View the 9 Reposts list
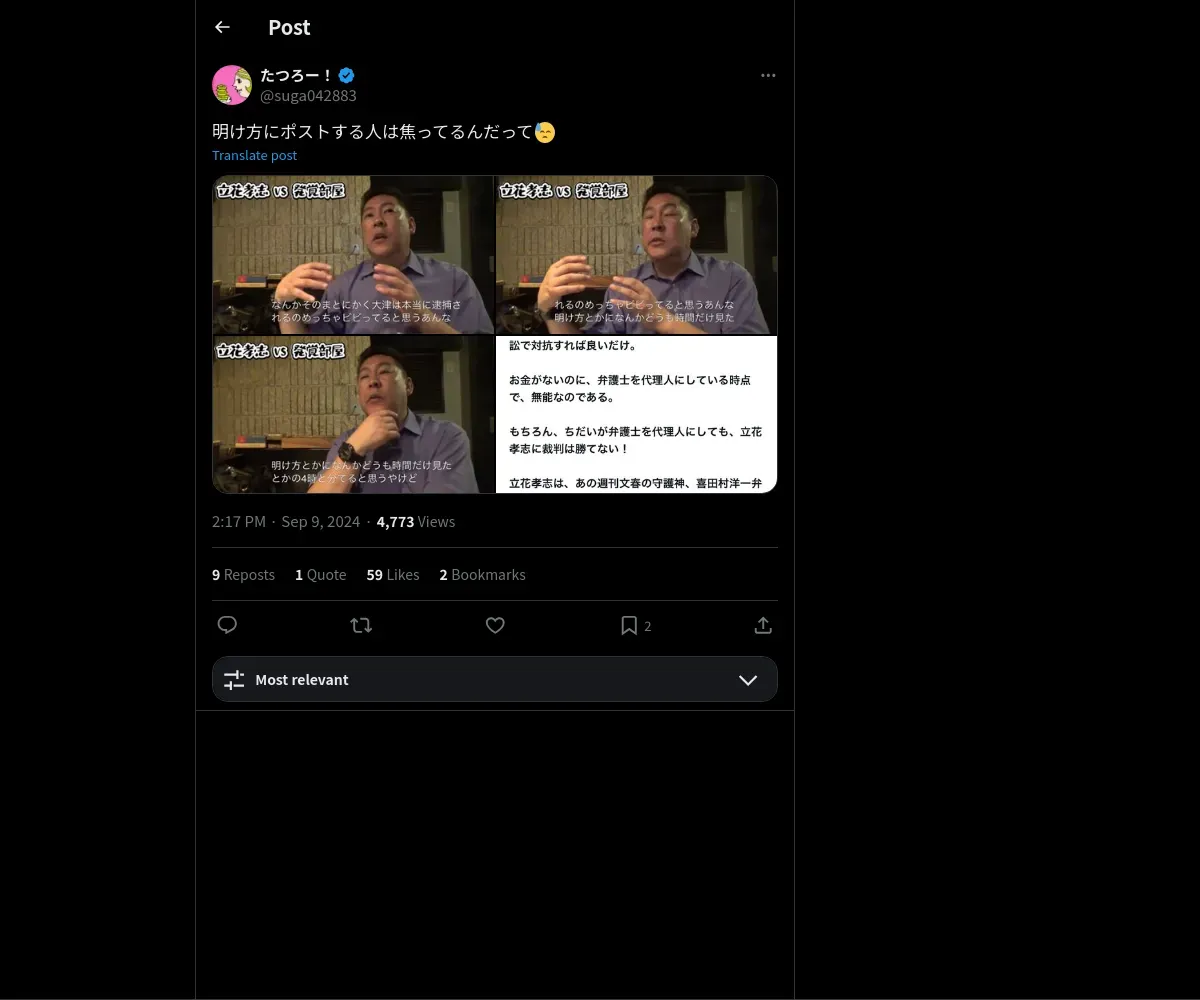Image resolution: width=1200 pixels, height=1000 pixels. point(243,575)
